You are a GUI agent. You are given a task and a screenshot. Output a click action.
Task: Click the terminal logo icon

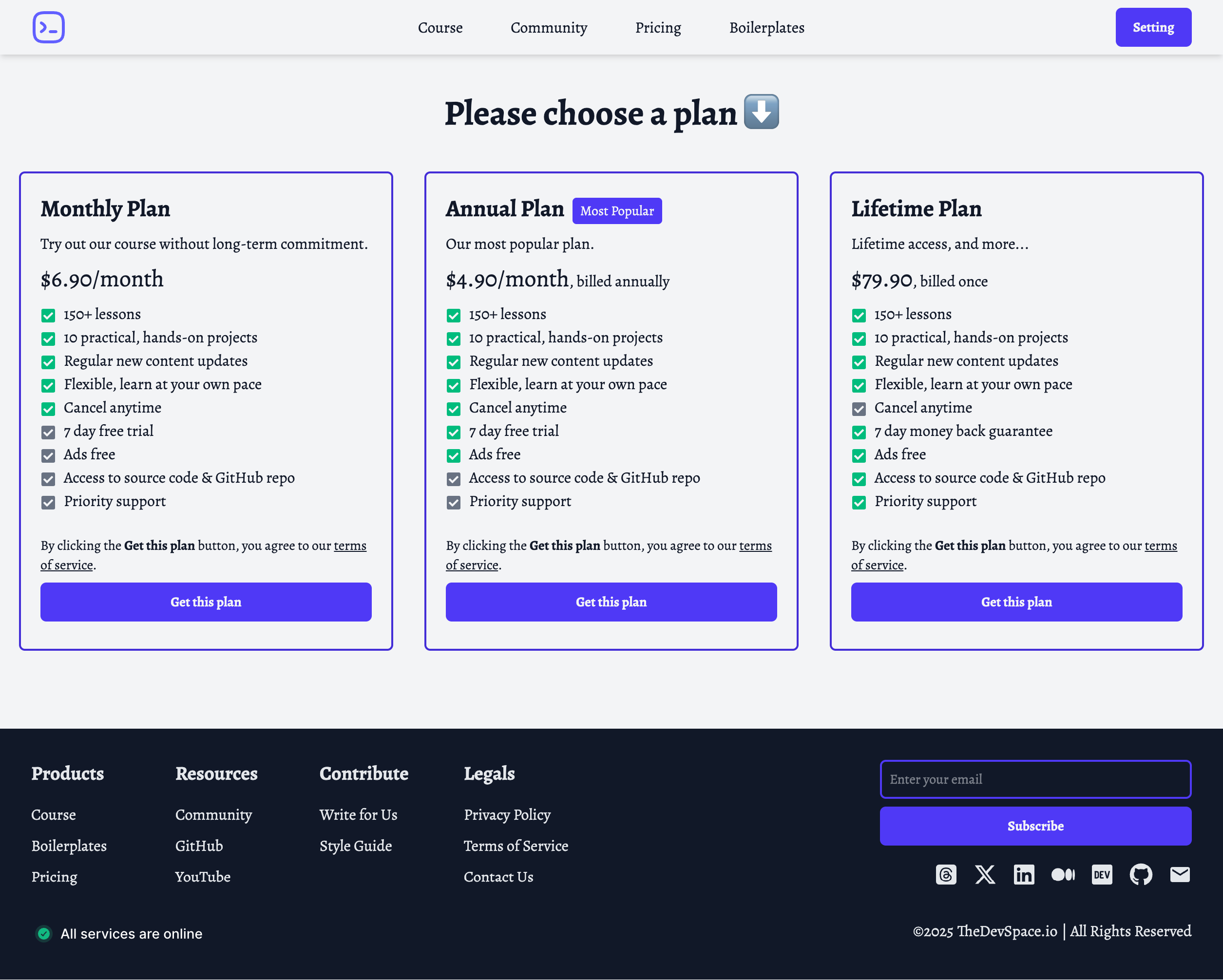[x=49, y=27]
